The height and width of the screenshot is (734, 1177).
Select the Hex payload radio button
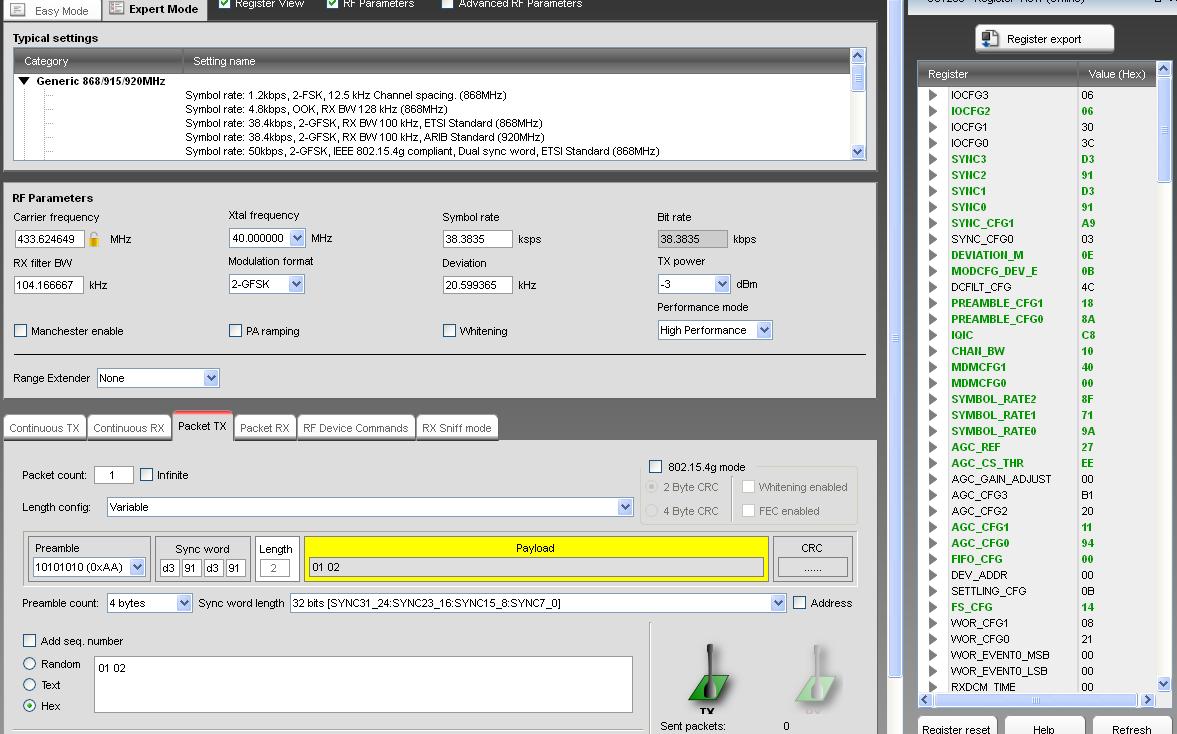pos(29,706)
